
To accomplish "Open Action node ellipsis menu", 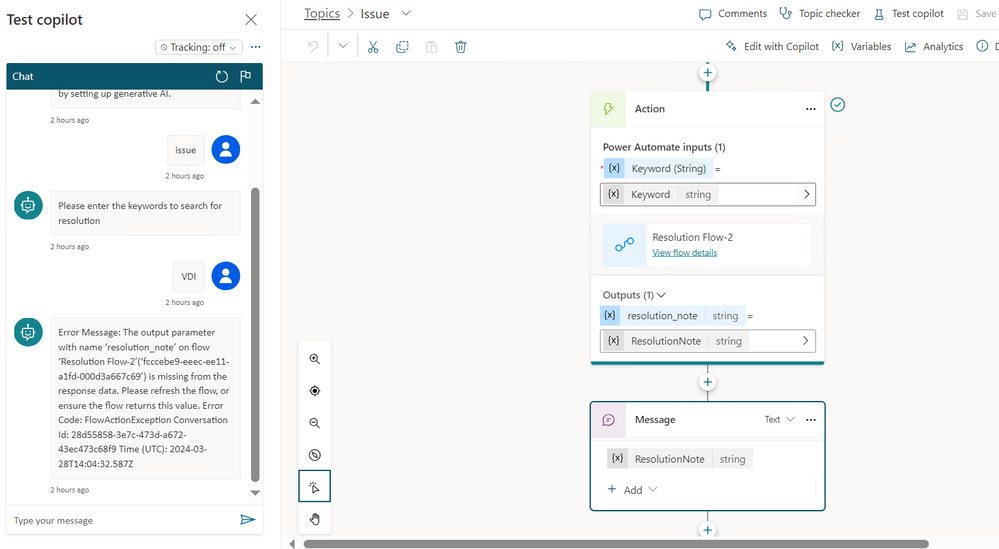I will pyautogui.click(x=810, y=109).
